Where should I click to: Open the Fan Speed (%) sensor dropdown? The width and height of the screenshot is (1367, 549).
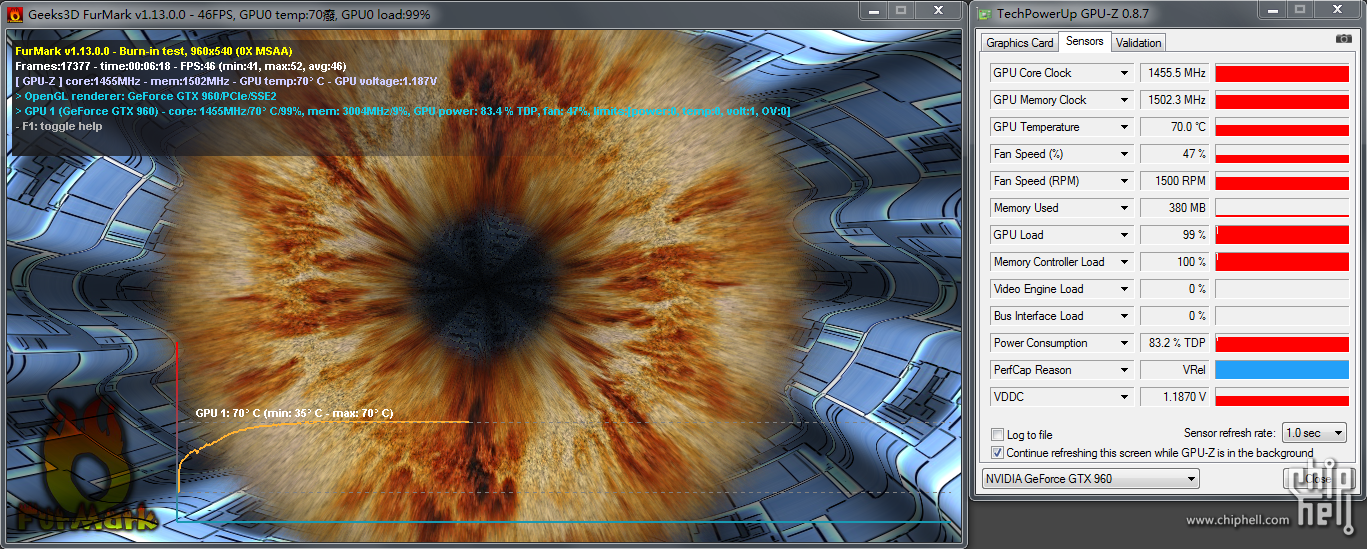[1125, 154]
